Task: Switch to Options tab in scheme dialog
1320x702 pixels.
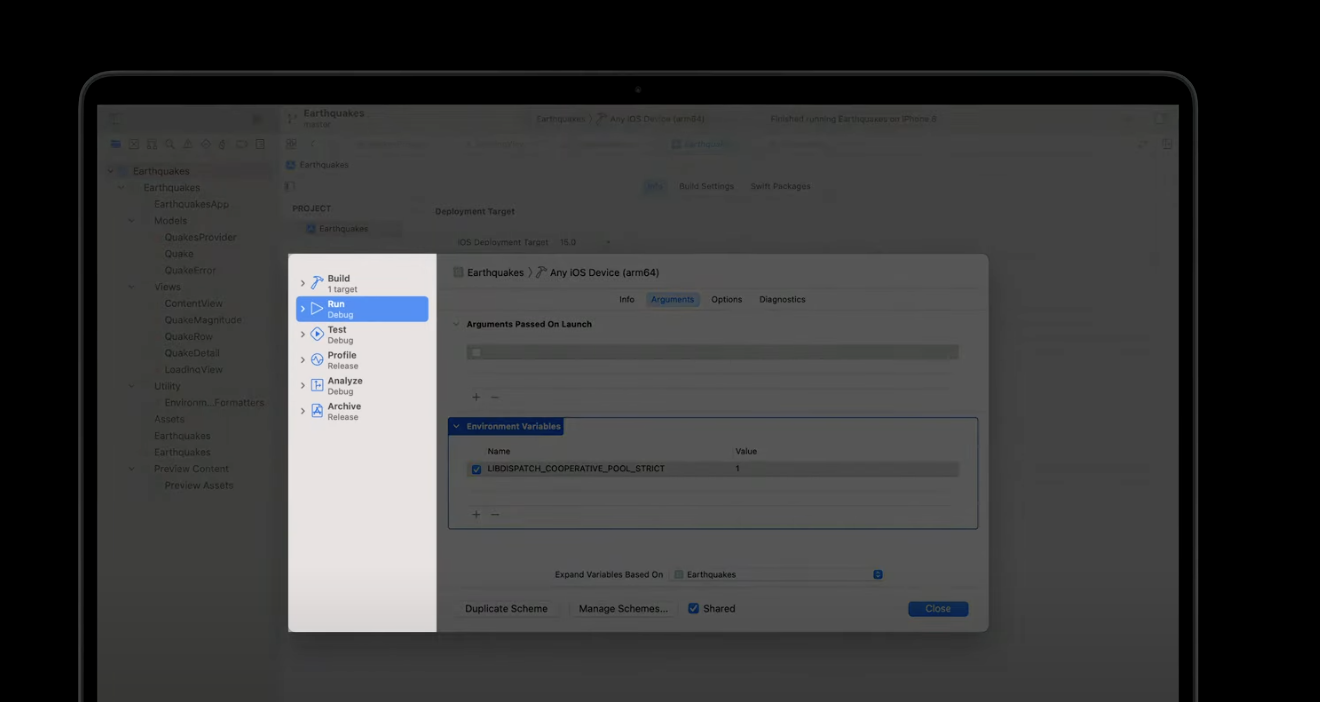Action: [x=726, y=300]
